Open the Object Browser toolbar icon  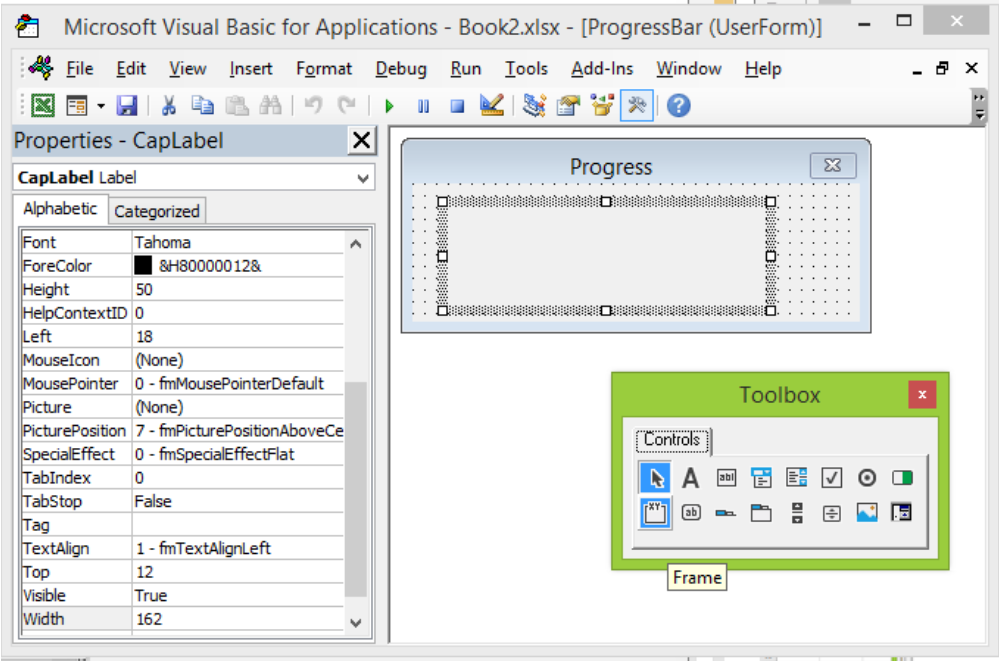pyautogui.click(x=602, y=105)
